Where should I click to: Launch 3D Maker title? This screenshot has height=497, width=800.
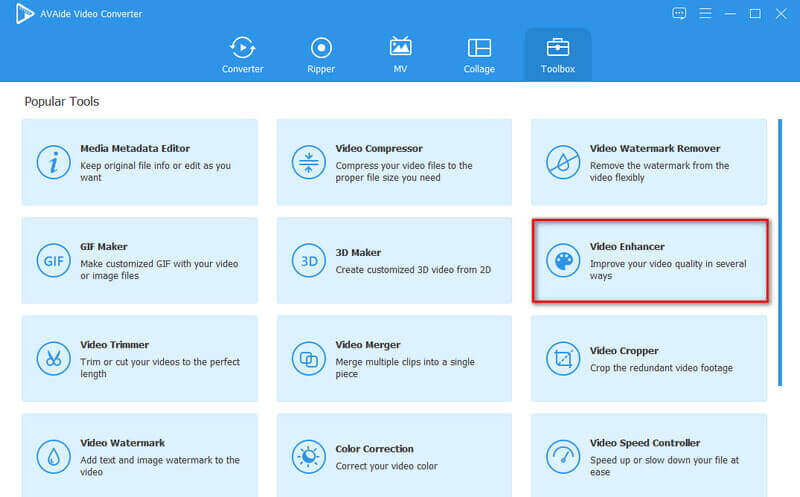click(358, 253)
